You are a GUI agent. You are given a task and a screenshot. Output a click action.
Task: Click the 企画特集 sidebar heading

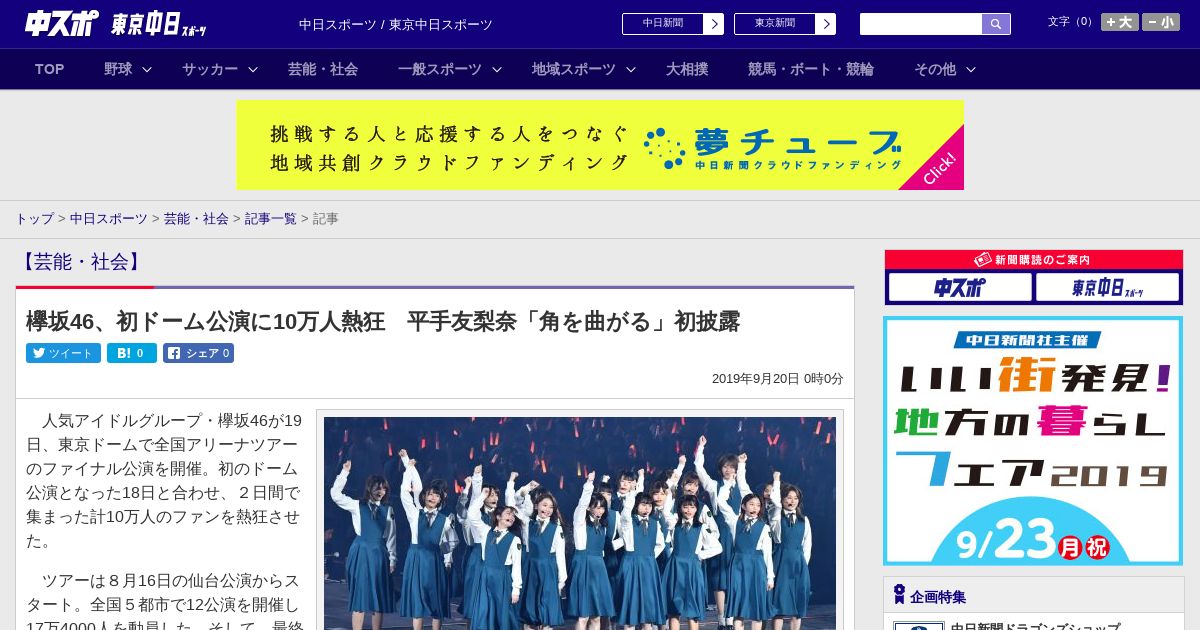pyautogui.click(x=938, y=597)
